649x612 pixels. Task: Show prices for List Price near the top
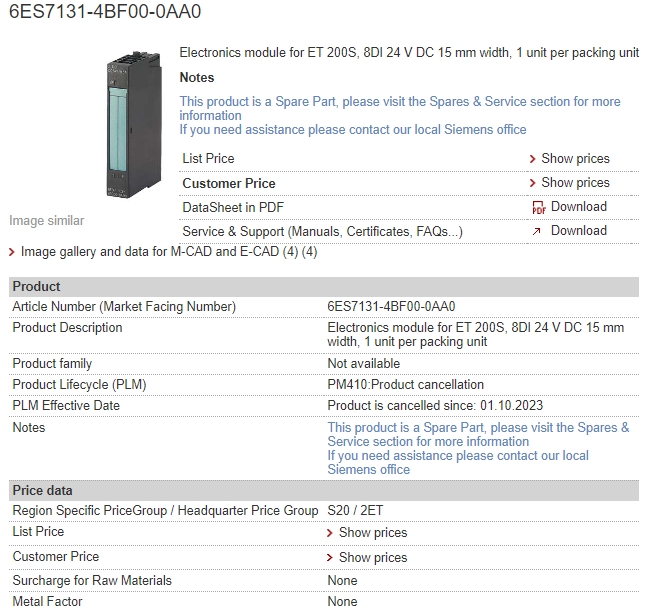tap(575, 158)
